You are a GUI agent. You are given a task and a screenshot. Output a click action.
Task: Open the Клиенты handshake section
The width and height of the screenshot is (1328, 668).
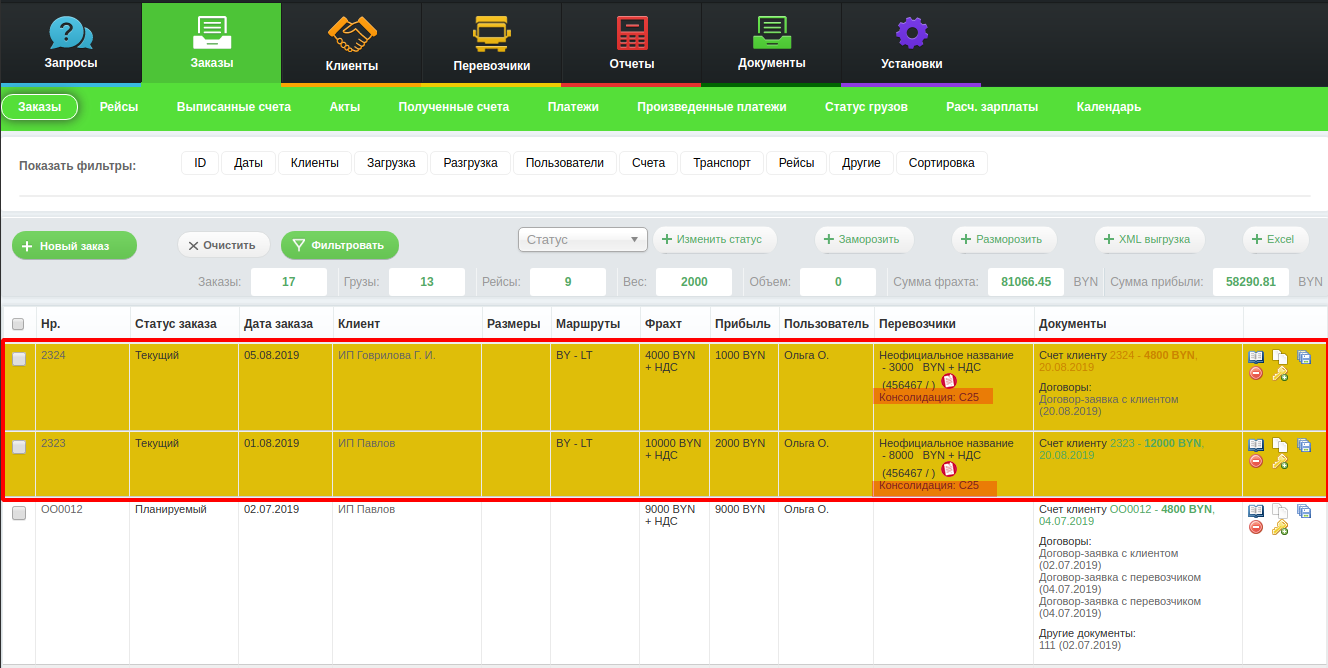click(352, 34)
